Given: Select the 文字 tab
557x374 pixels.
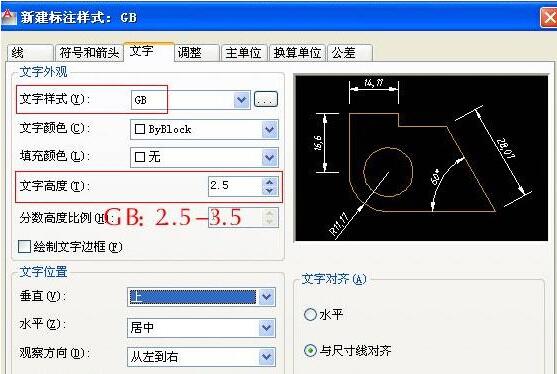Looking at the screenshot, I should pyautogui.click(x=149, y=52).
